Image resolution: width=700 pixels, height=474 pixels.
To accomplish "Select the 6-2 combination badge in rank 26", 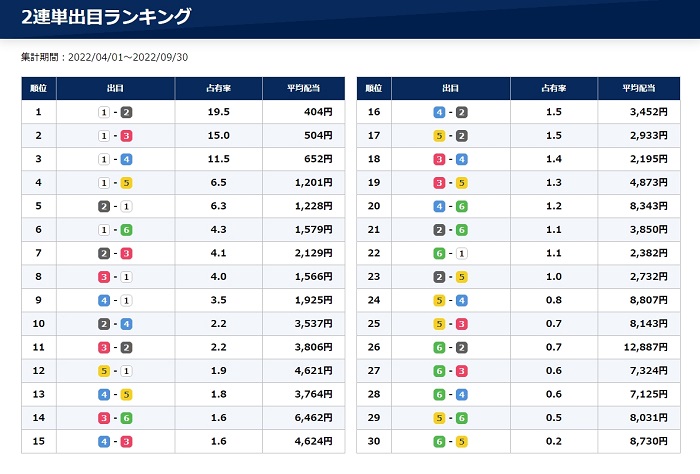I will click(450, 346).
